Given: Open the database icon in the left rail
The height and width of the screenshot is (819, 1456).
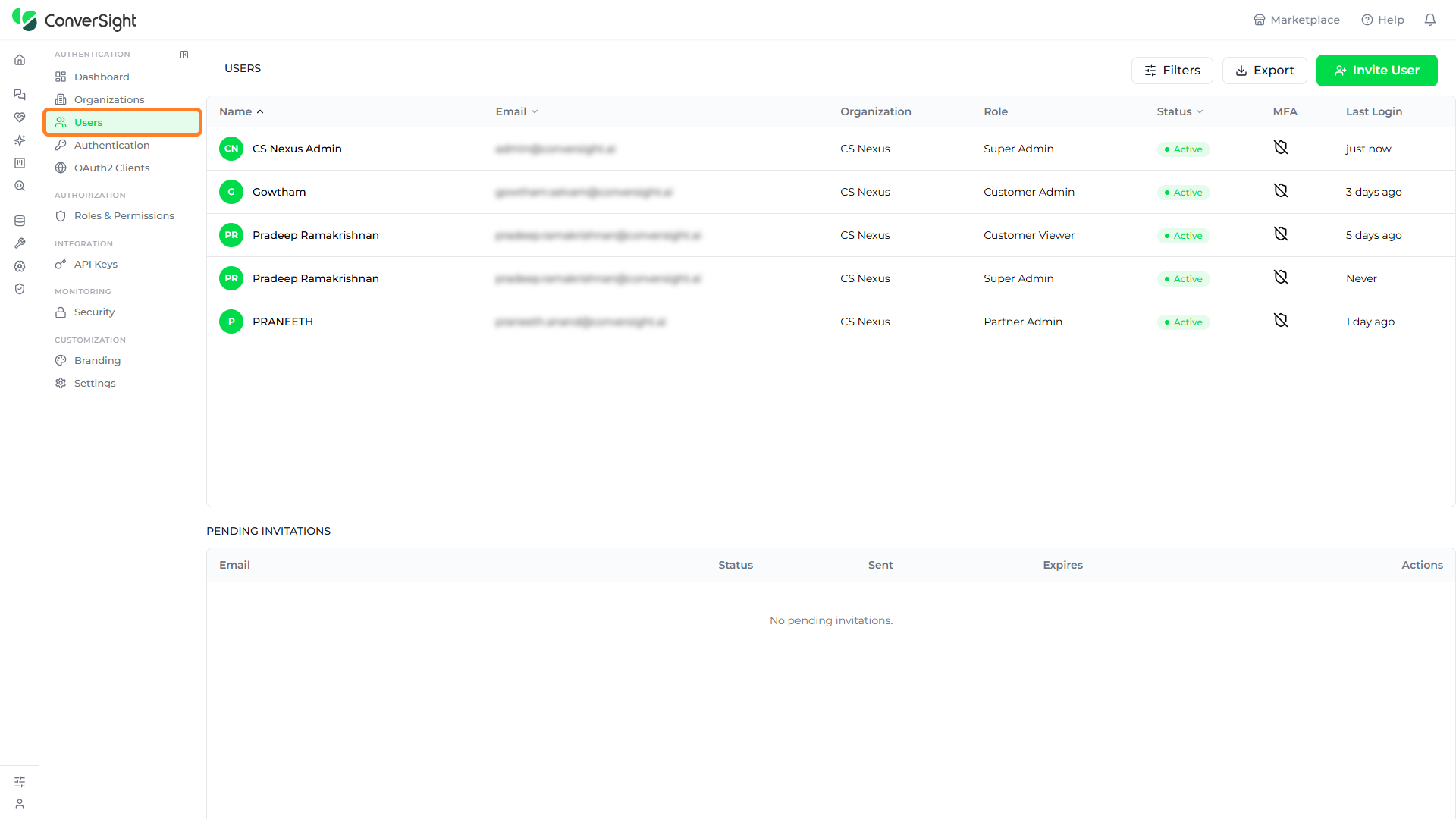Looking at the screenshot, I should pos(20,221).
